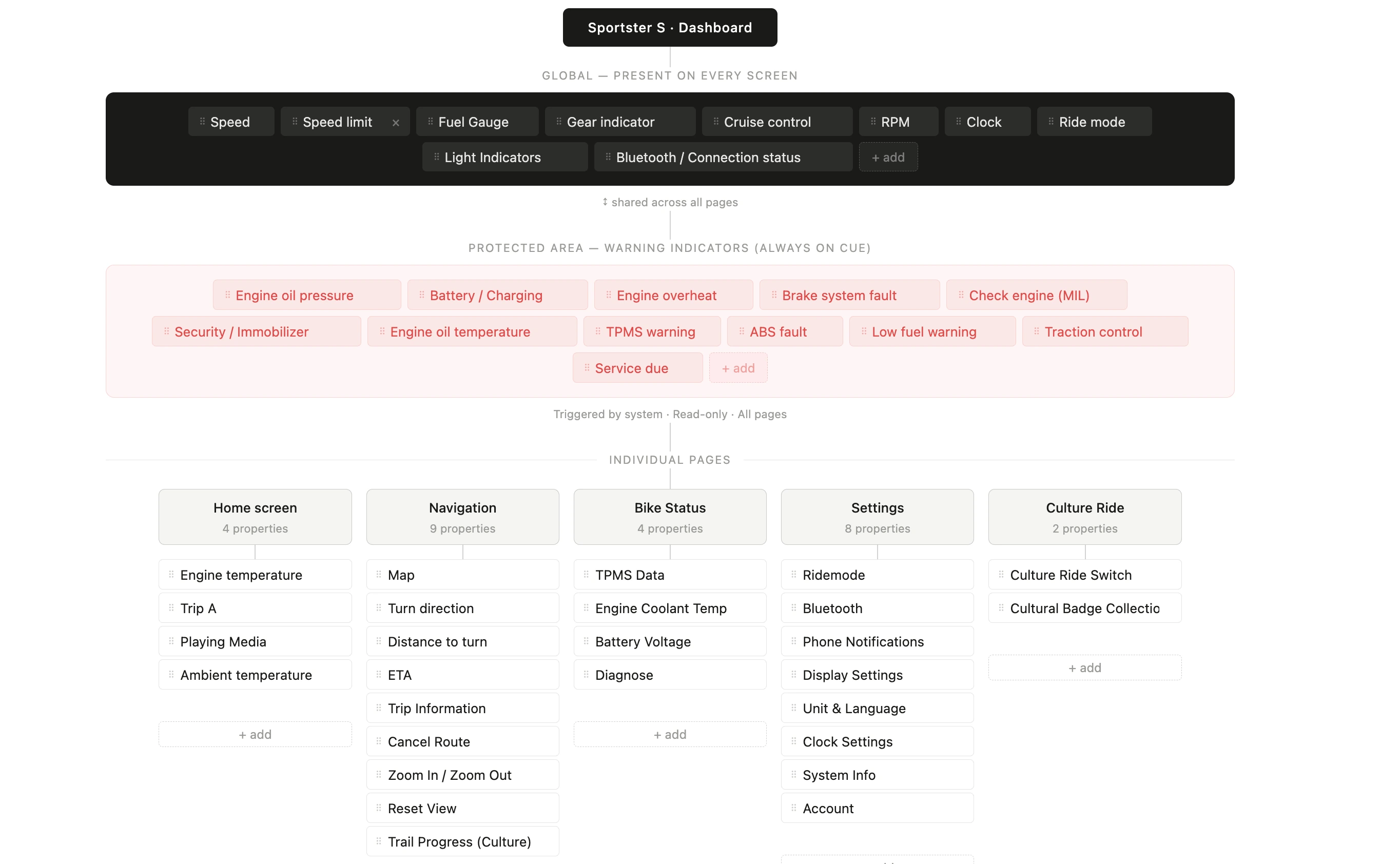
Task: Grab the drag handle on Check engine (MIL)
Action: 961,295
